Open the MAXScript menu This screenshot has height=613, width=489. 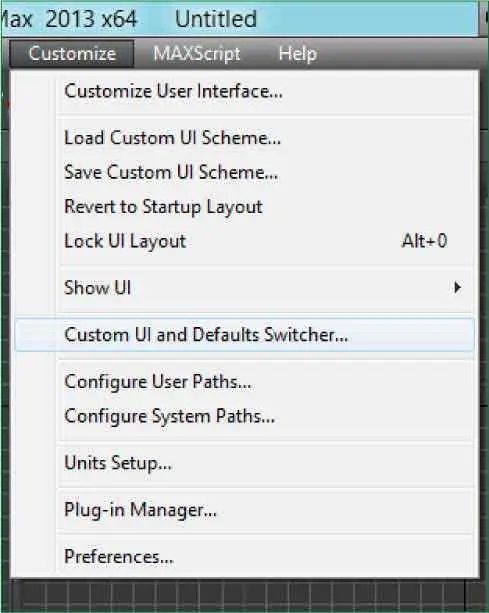point(197,54)
